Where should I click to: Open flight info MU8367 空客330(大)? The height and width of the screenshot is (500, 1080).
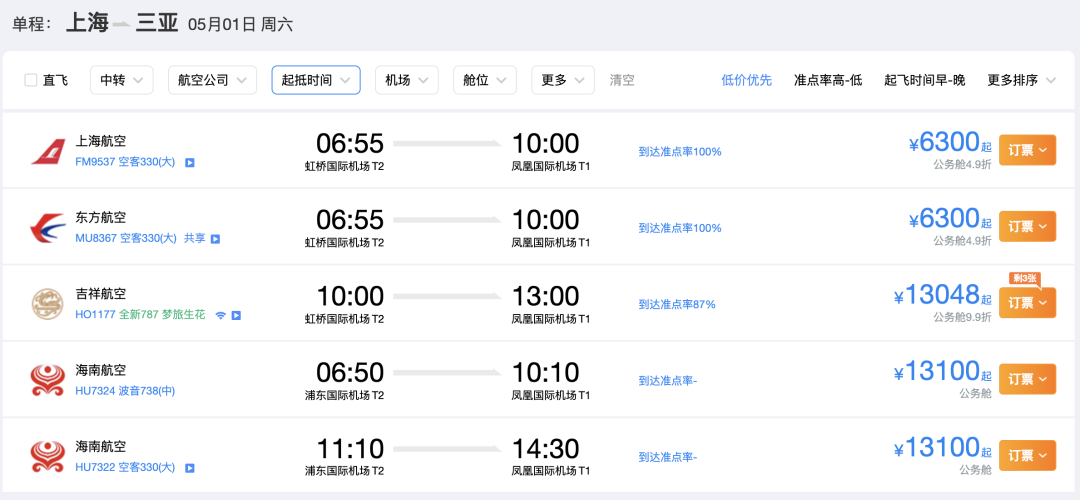(126, 239)
